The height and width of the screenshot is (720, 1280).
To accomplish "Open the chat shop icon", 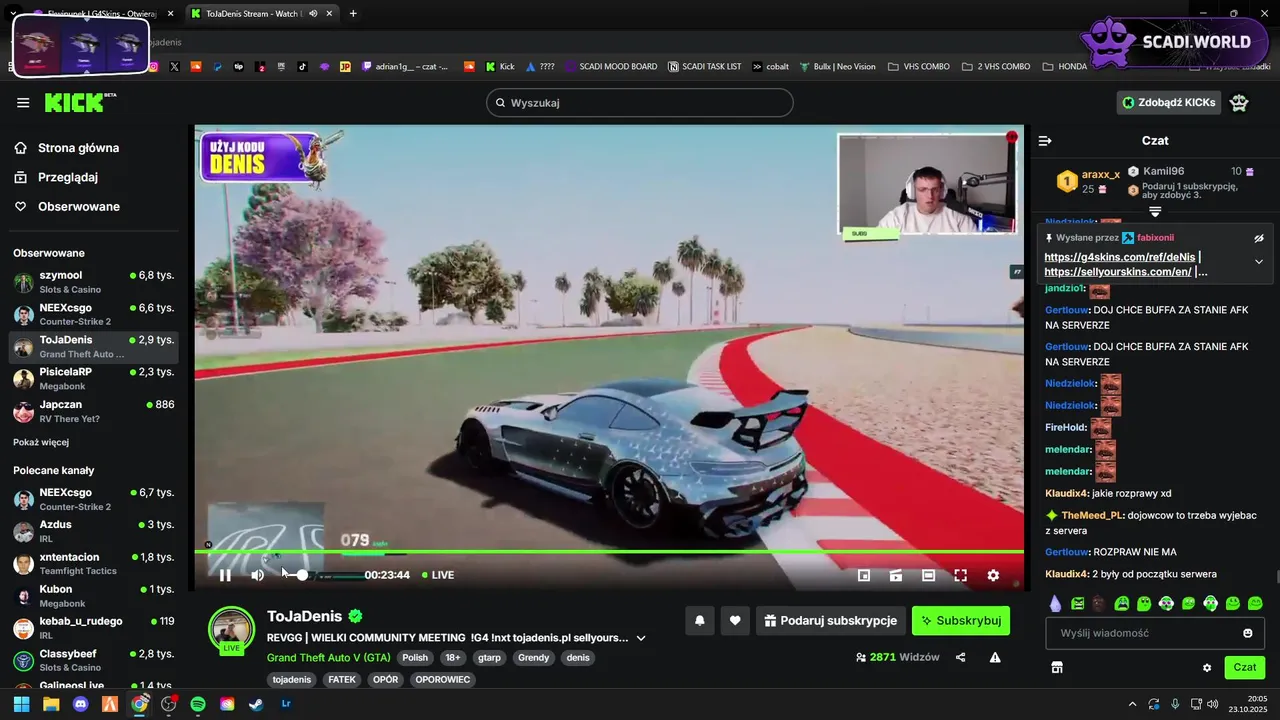I will [x=1057, y=667].
